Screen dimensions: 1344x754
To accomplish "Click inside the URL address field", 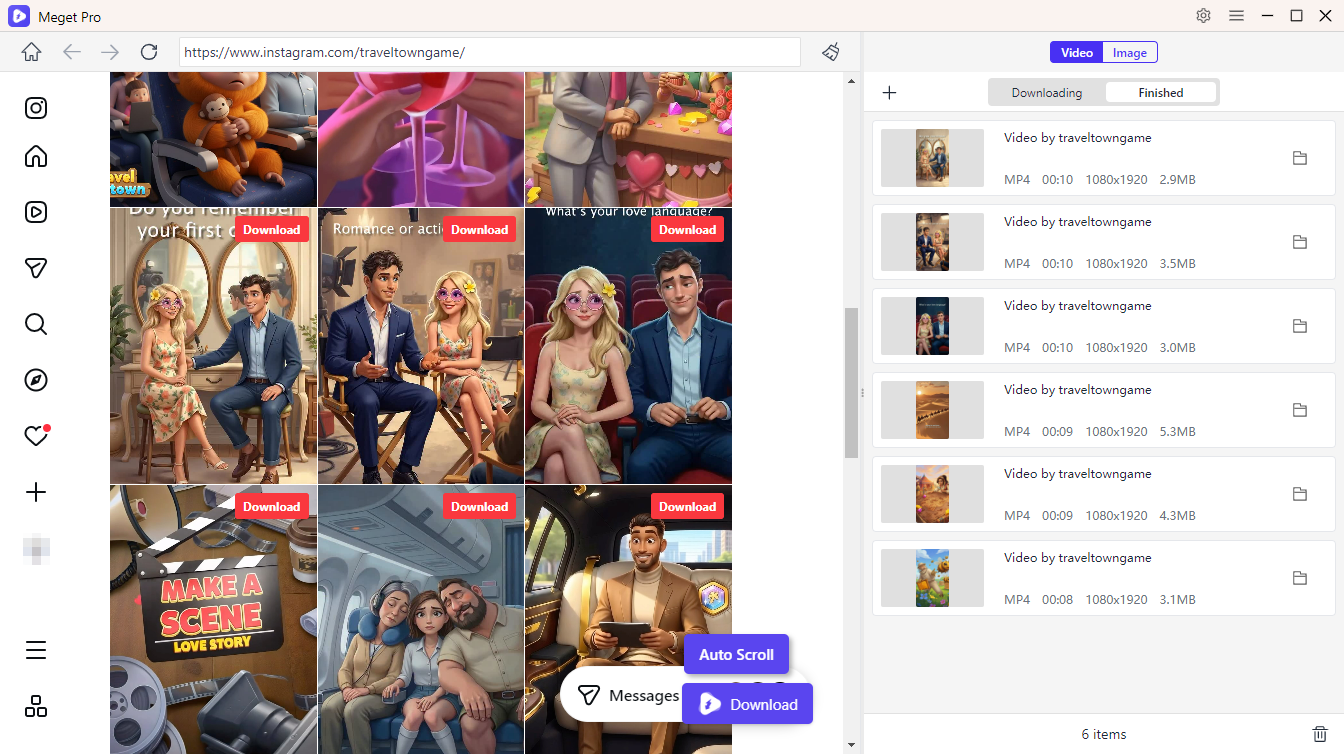I will [x=490, y=51].
